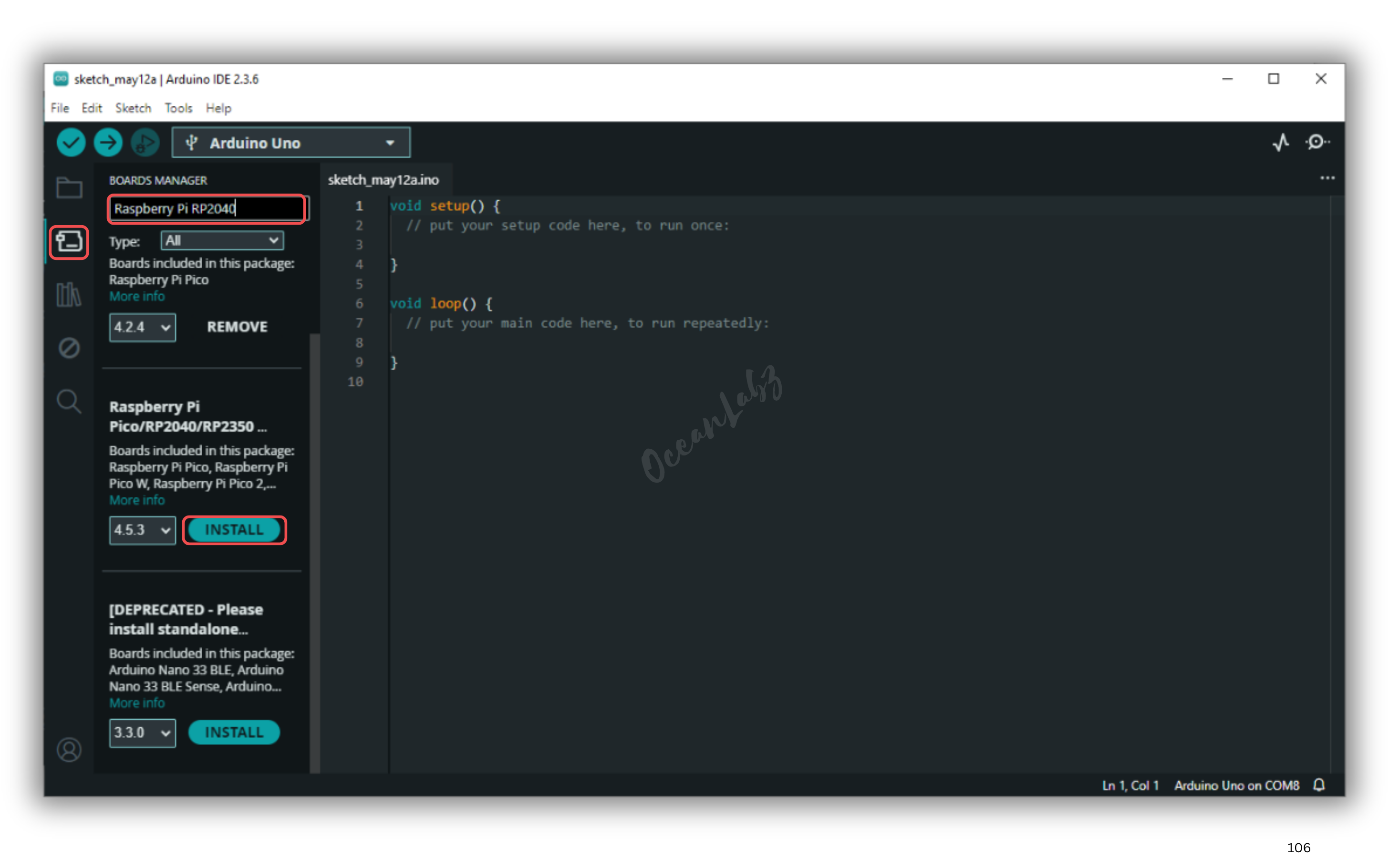
Task: Open the version 3.3.0 dropdown
Action: pyautogui.click(x=142, y=733)
